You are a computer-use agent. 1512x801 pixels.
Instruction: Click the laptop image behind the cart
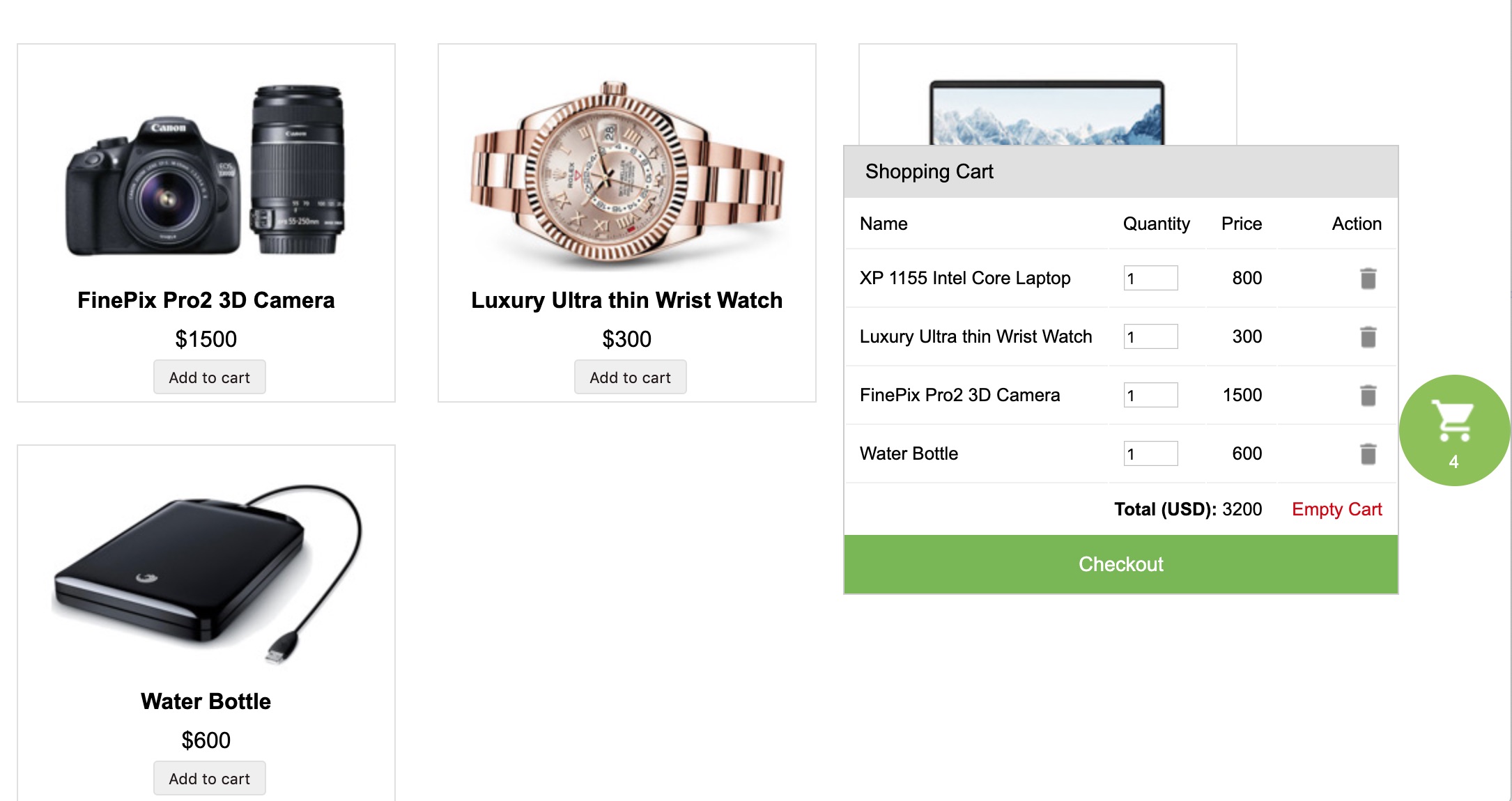tap(1045, 104)
